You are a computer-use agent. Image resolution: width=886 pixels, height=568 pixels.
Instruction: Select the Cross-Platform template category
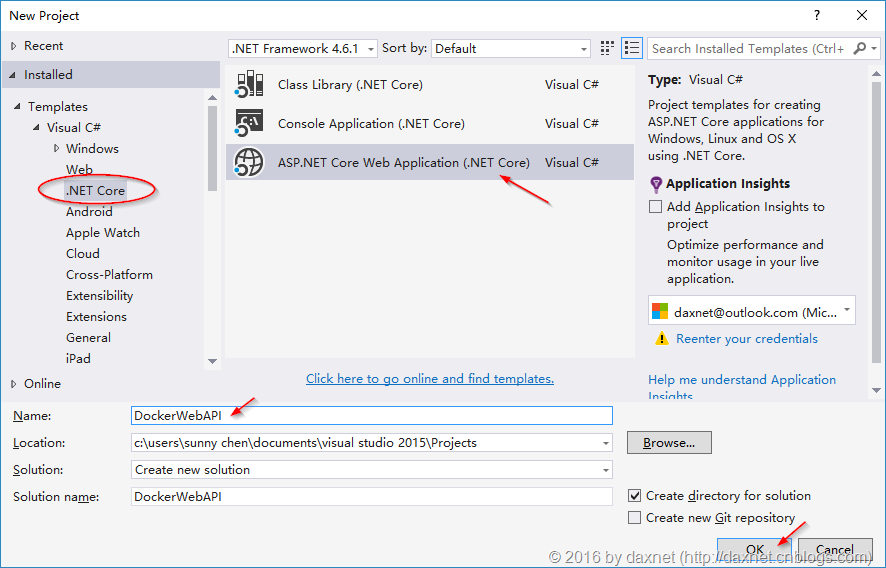109,275
